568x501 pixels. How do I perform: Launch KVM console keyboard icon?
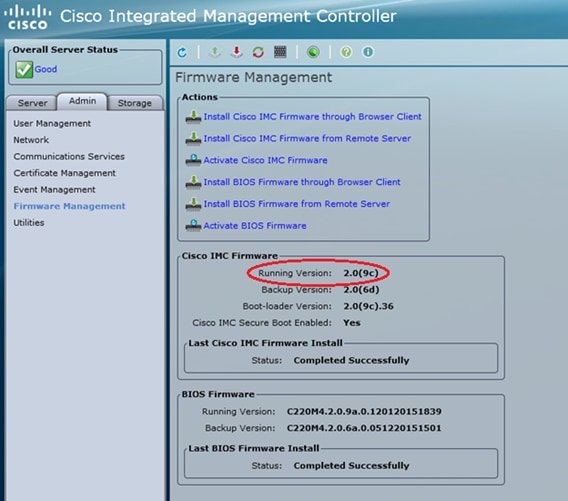click(280, 52)
